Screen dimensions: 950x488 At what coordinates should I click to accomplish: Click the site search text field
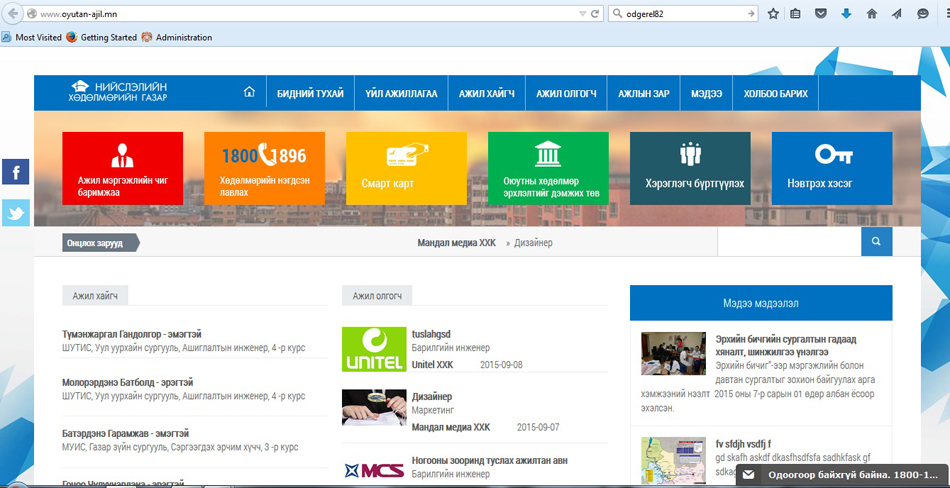coord(789,242)
